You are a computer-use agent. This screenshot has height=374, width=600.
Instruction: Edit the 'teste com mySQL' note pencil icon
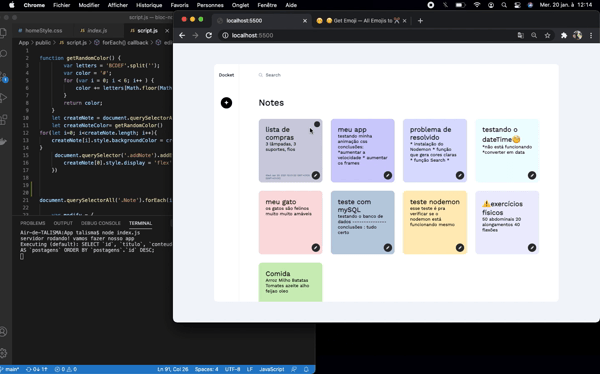click(388, 248)
